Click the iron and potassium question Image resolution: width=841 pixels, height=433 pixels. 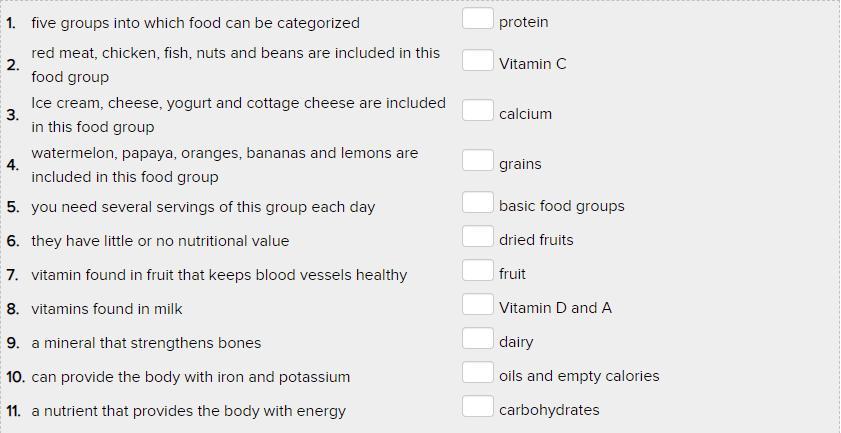[191, 377]
